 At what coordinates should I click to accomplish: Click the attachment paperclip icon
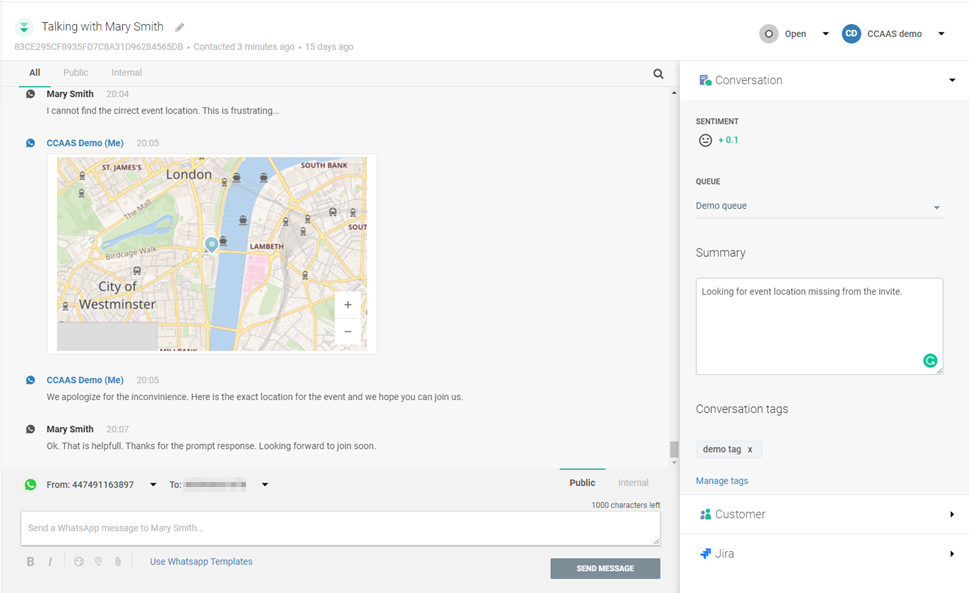(117, 562)
